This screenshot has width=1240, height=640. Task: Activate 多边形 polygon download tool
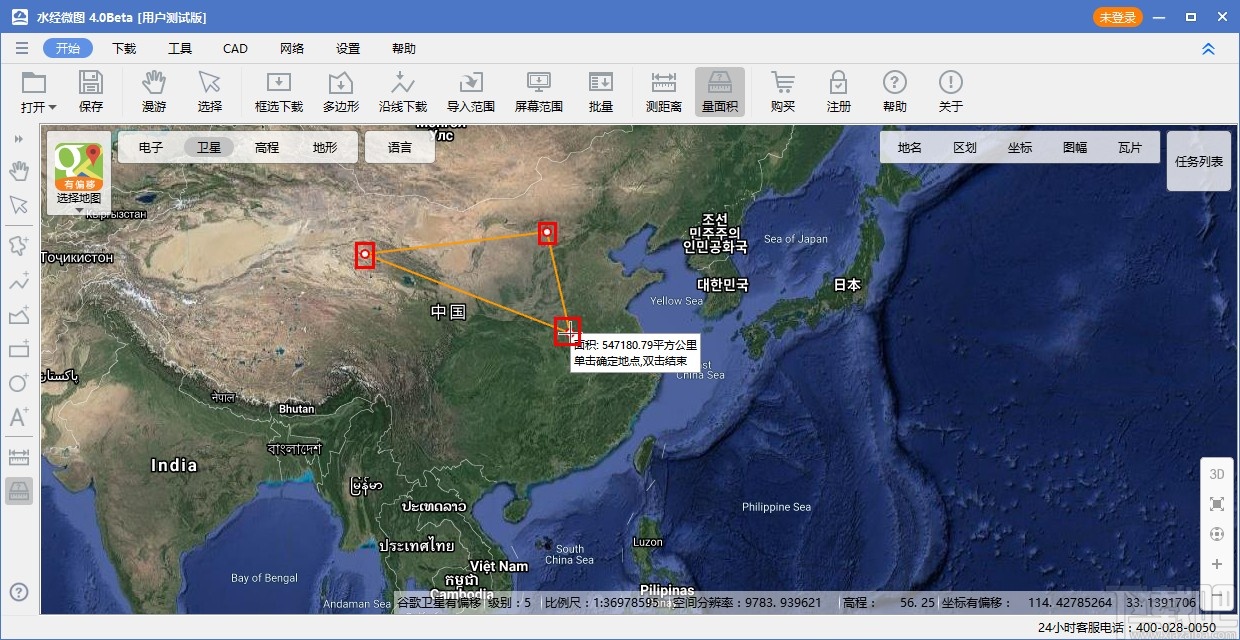click(x=341, y=92)
